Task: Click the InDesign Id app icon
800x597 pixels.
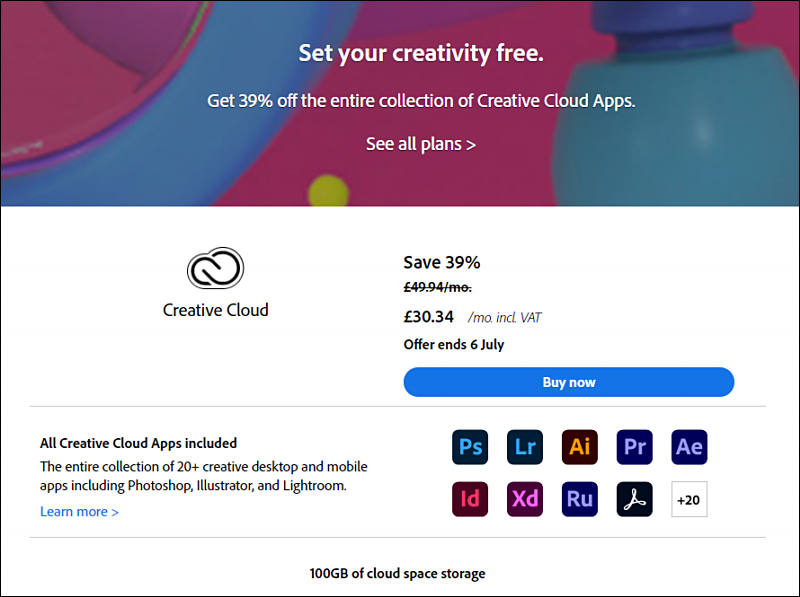Action: coord(470,499)
